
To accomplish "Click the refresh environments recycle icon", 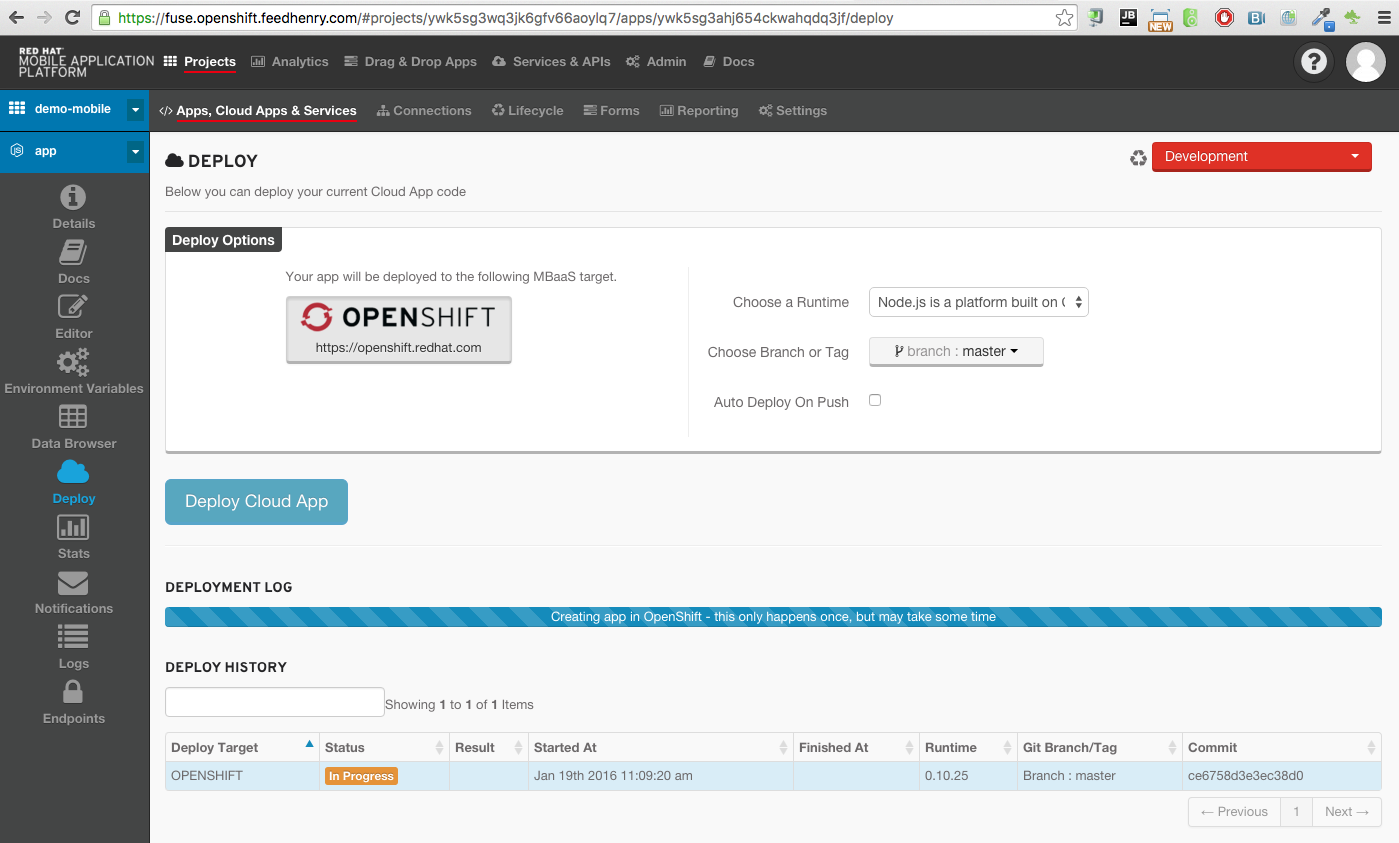I will coord(1138,158).
